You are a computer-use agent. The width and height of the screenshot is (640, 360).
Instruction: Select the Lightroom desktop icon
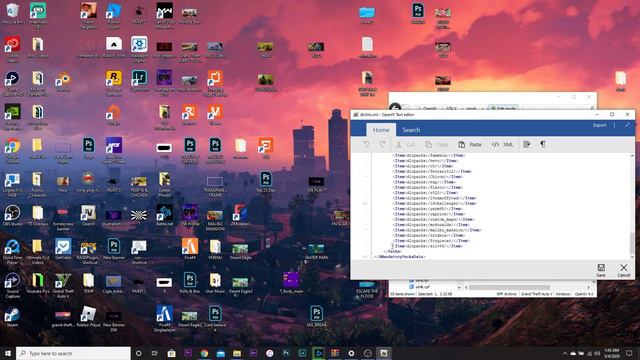pyautogui.click(x=139, y=81)
